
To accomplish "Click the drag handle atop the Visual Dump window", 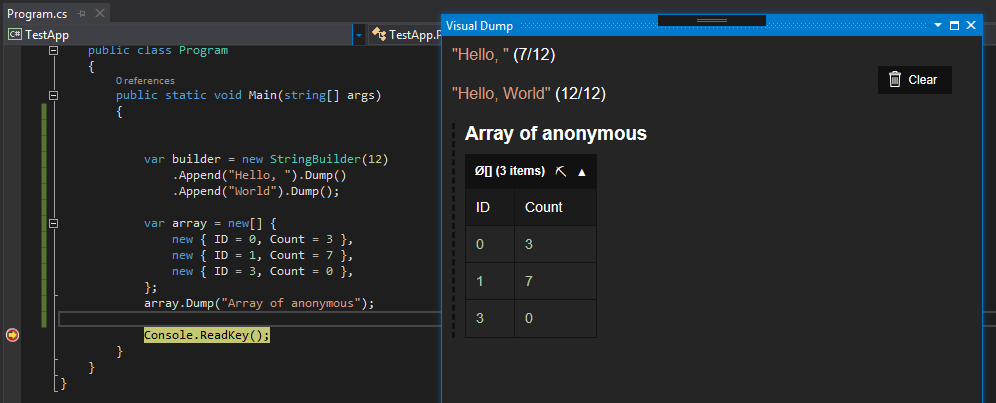I will pyautogui.click(x=711, y=20).
